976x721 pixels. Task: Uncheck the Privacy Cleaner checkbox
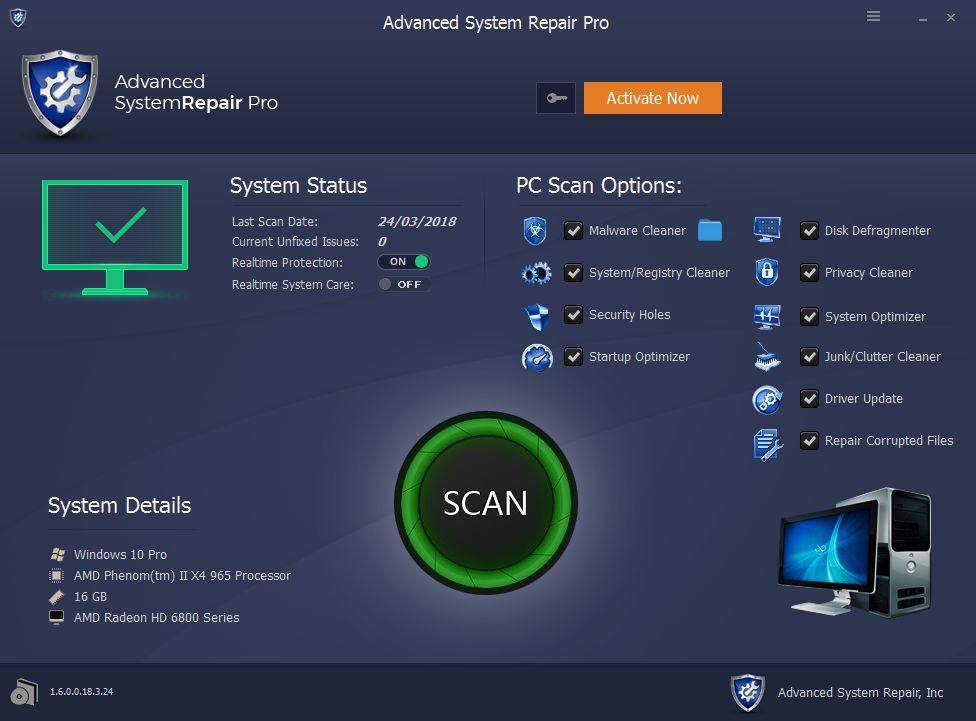click(809, 273)
